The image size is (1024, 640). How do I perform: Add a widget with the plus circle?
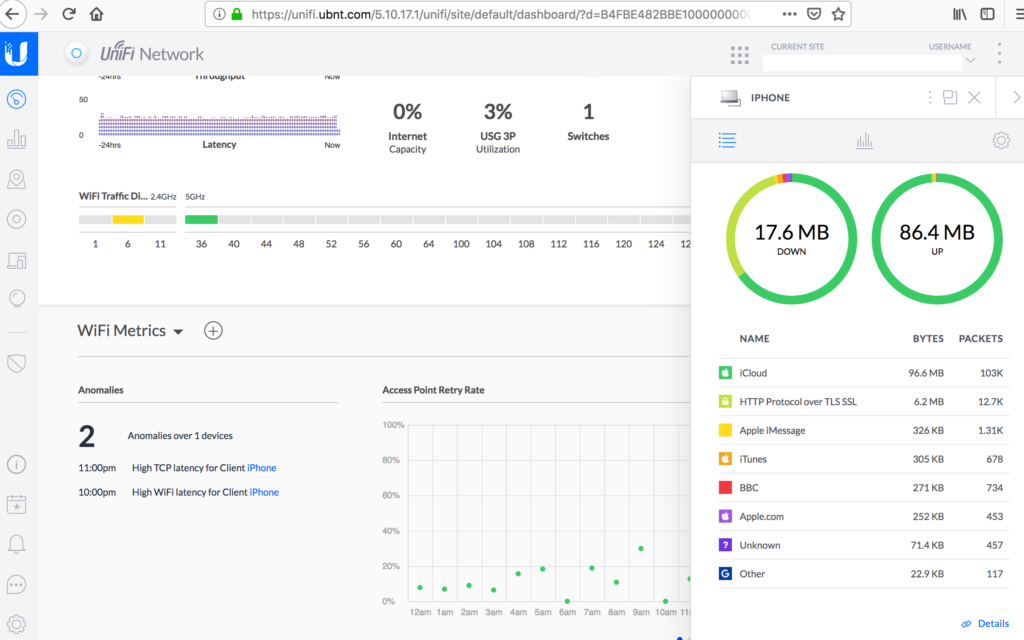click(213, 330)
